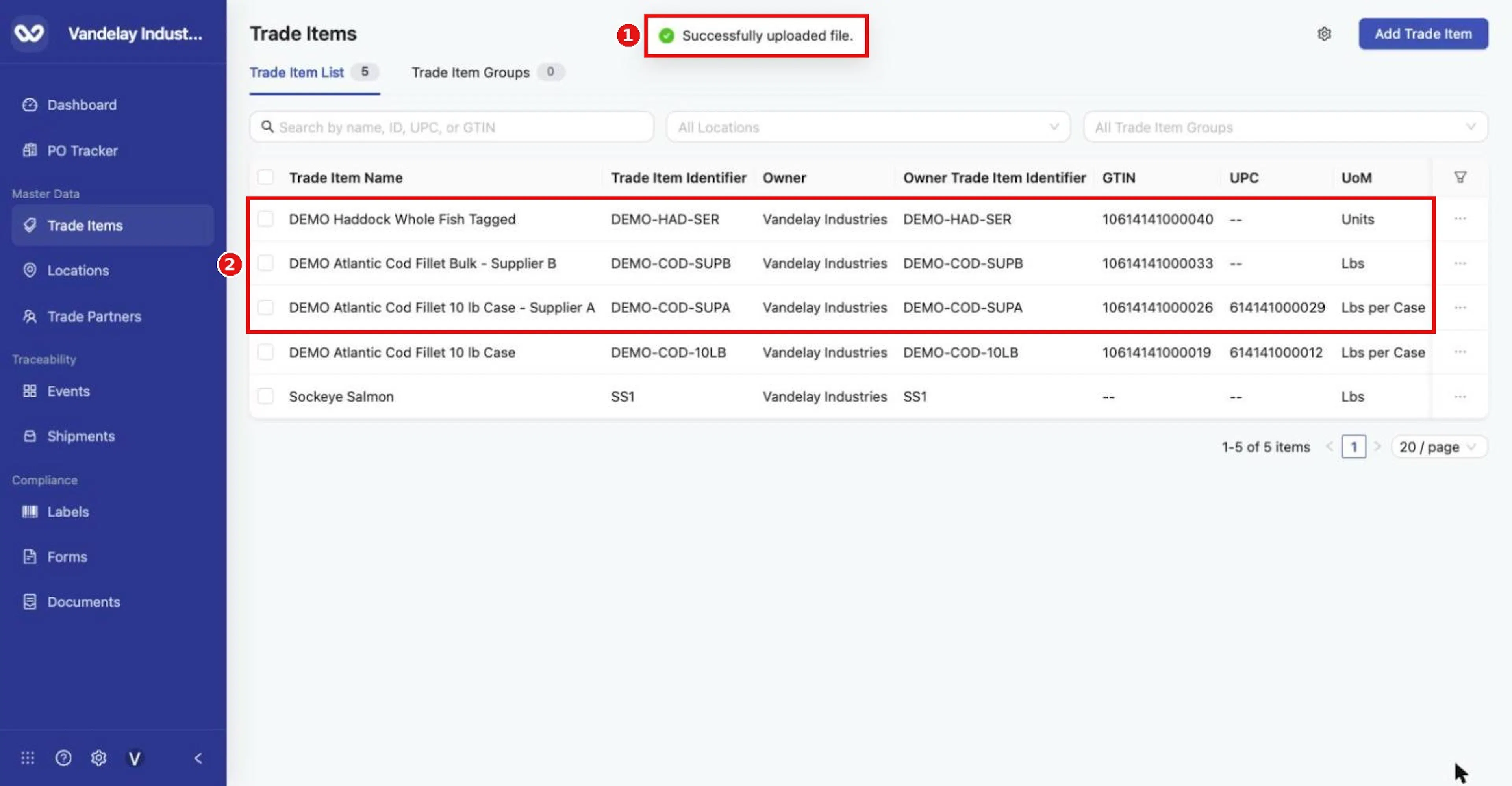Image resolution: width=1512 pixels, height=786 pixels.
Task: Select page 1 in pagination
Action: point(1354,447)
